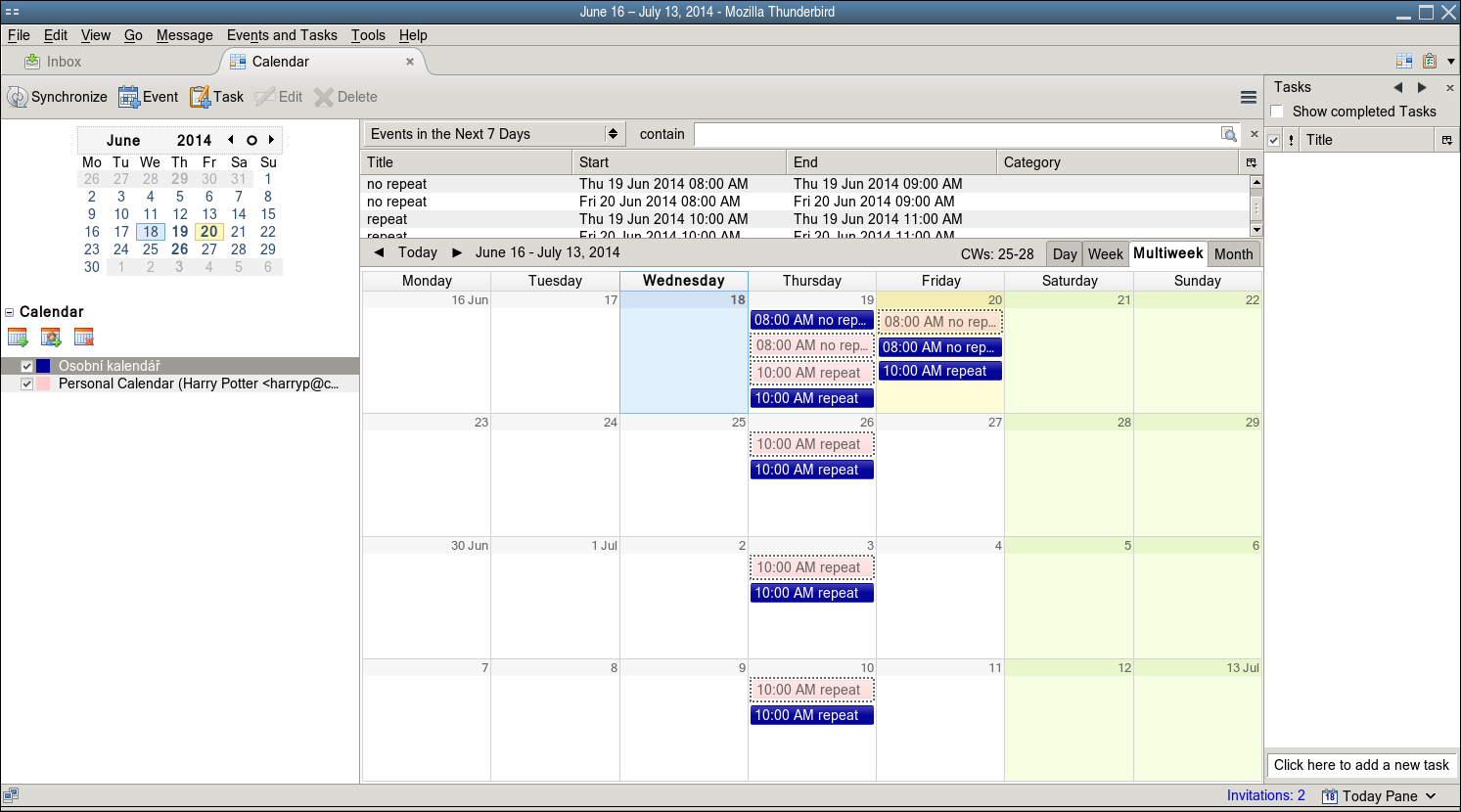This screenshot has height=812, width=1461.
Task: Open the Thunderbird hamburger application menu
Action: [x=1248, y=97]
